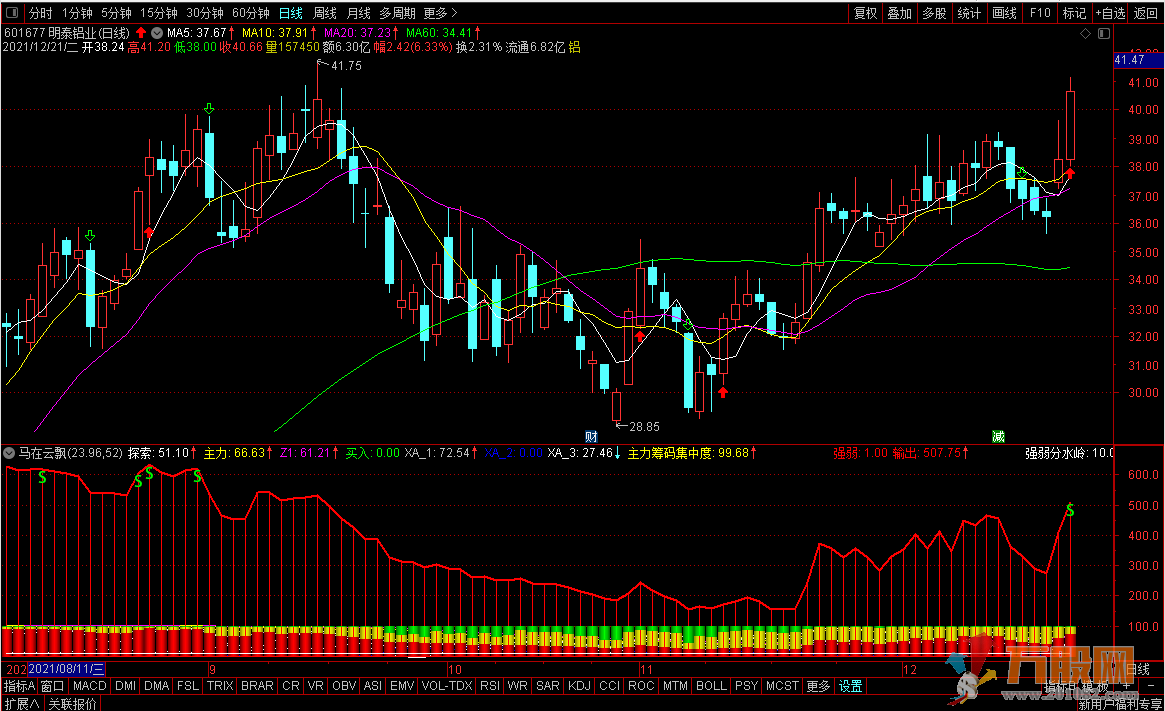Select the 60分钟 timeframe
The width and height of the screenshot is (1165, 711).
(x=251, y=13)
